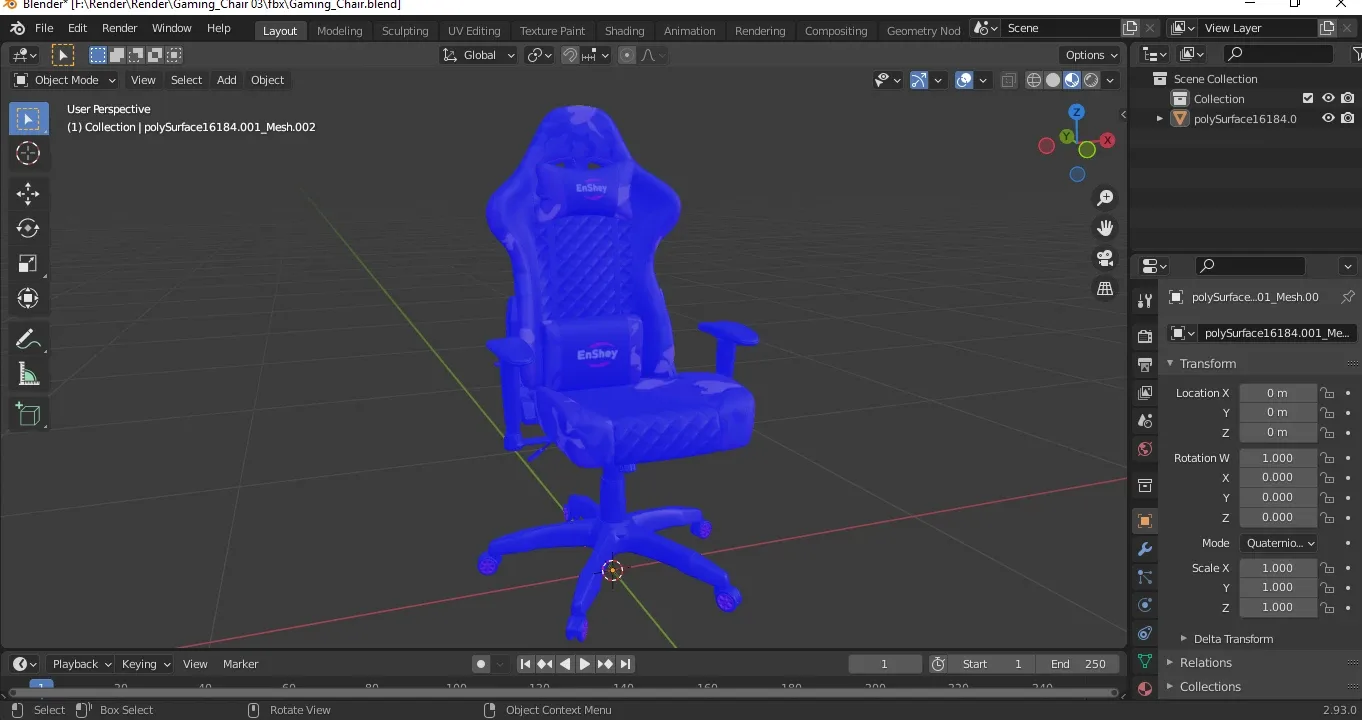Hide polySurface16184.0 with its eye icon
Screen dimensions: 1362x720
pos(1328,118)
